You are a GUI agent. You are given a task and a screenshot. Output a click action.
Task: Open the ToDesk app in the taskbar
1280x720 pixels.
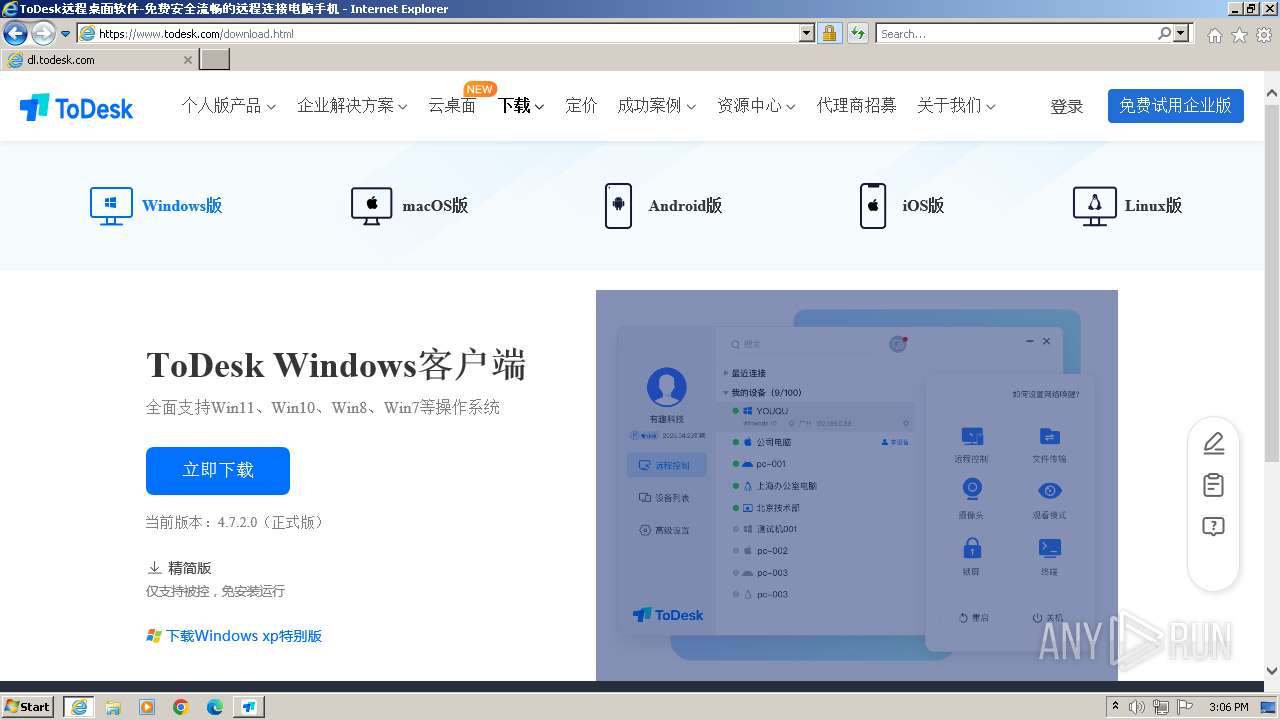click(x=249, y=707)
